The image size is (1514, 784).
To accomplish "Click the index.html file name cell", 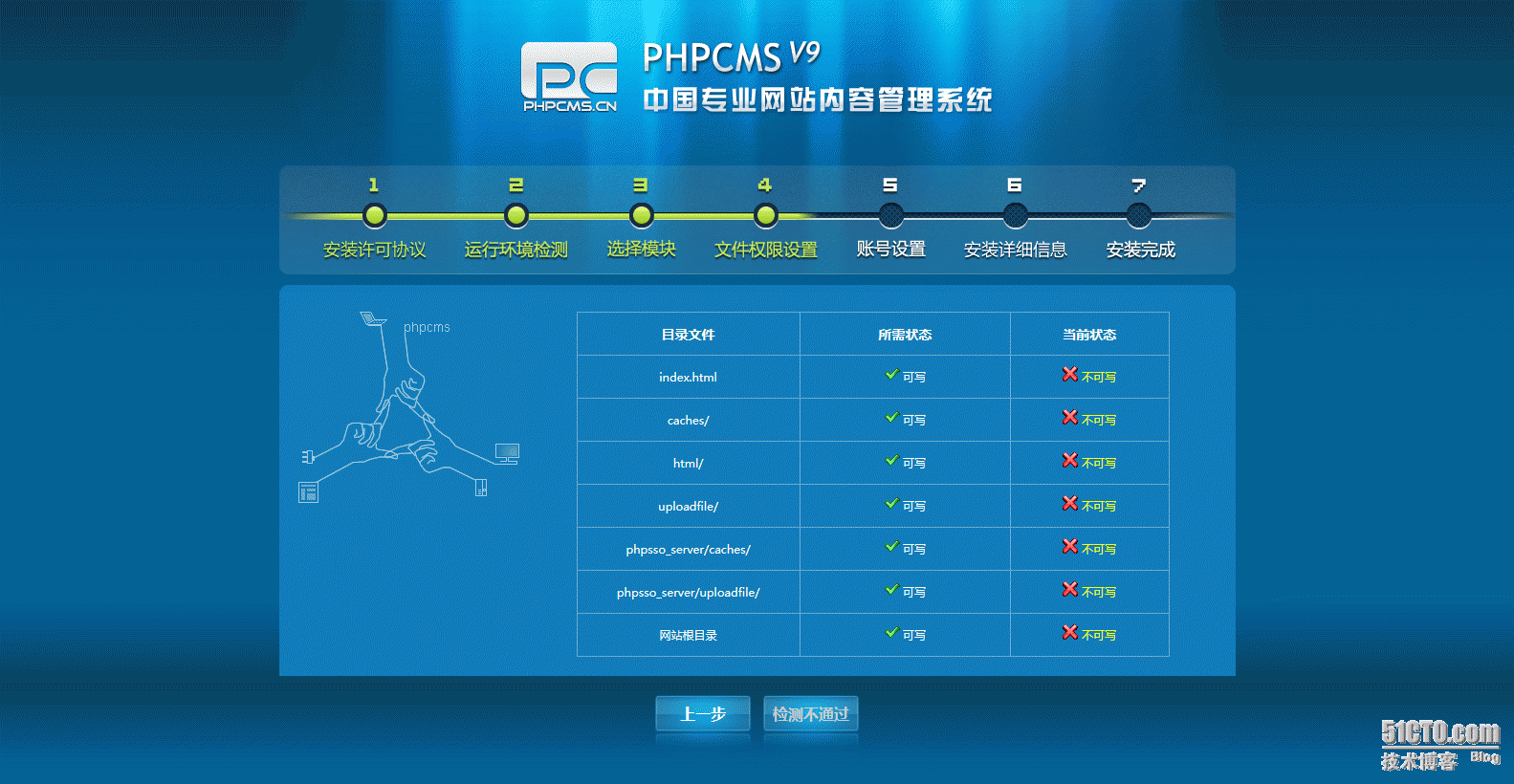I will point(689,378).
